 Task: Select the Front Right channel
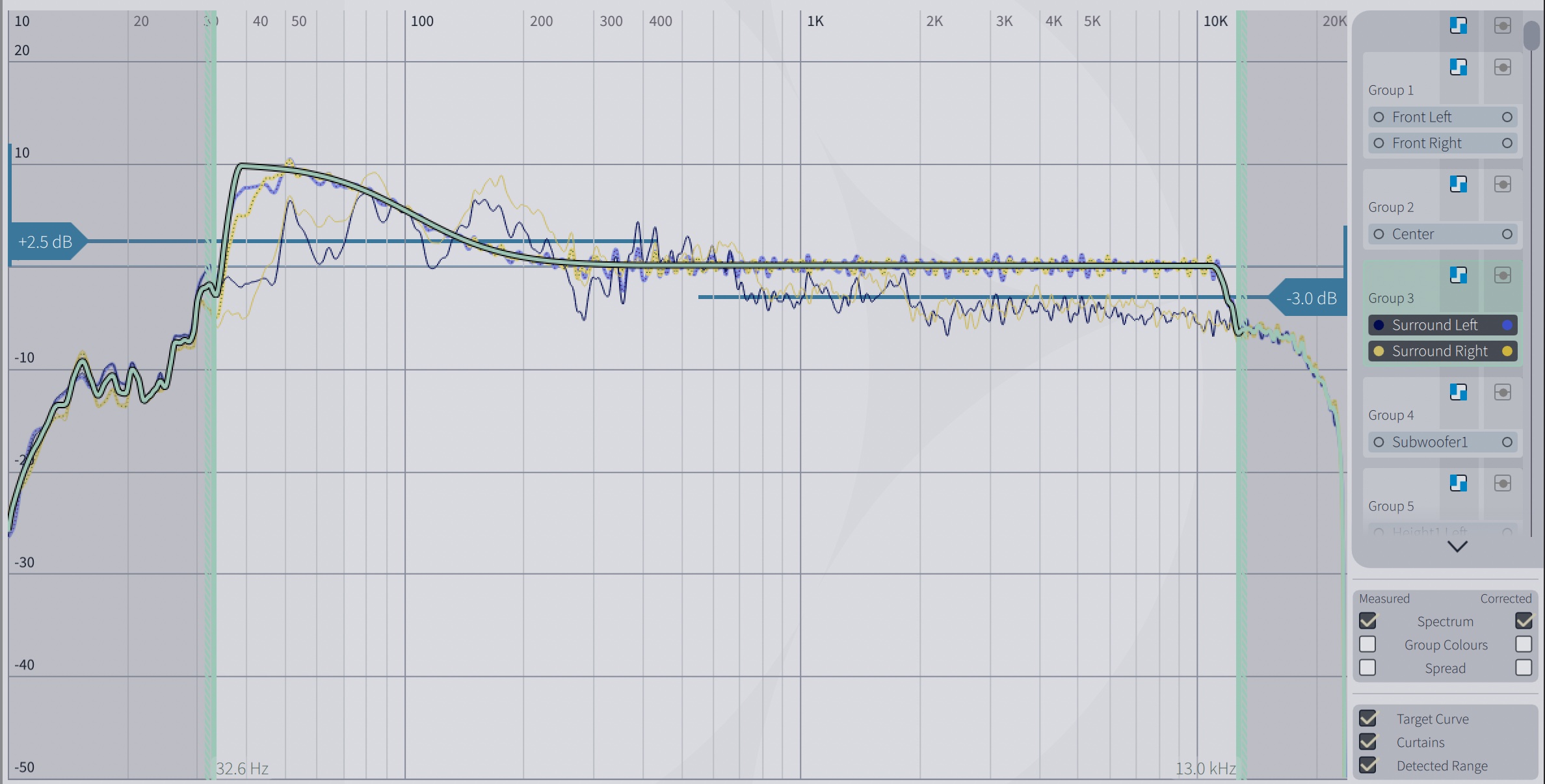[1430, 142]
